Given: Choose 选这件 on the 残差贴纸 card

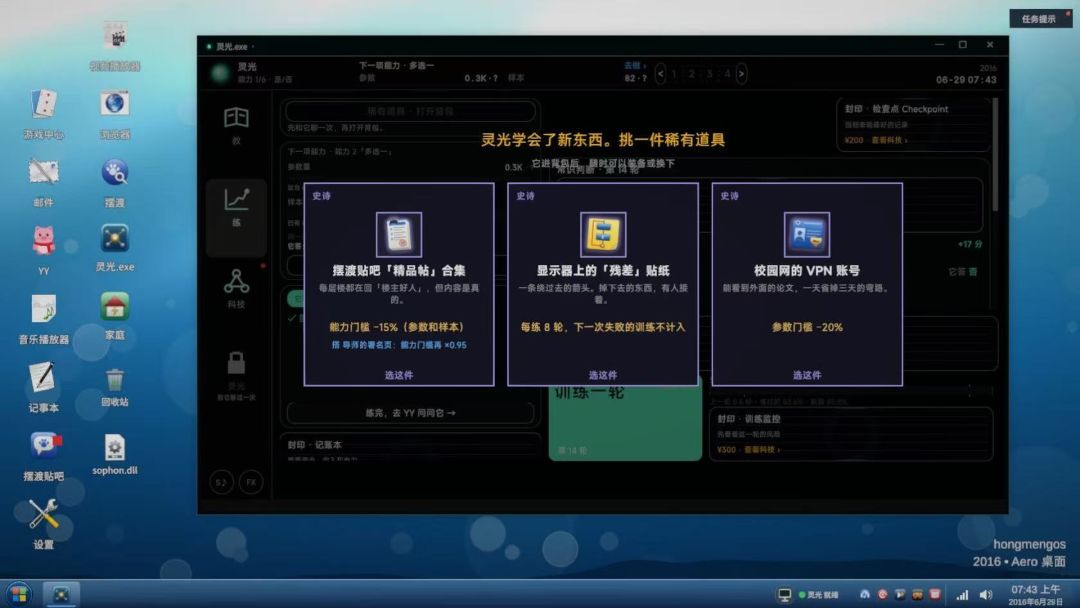Looking at the screenshot, I should click(603, 375).
